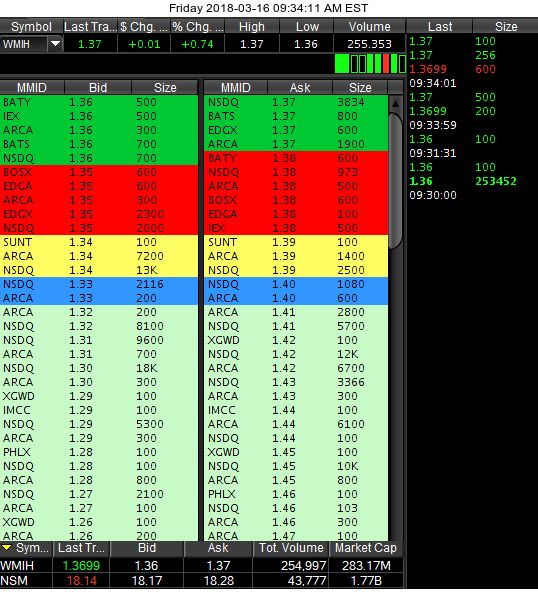Click the NSDQ ask with size 973
538x592 pixels.
point(296,172)
